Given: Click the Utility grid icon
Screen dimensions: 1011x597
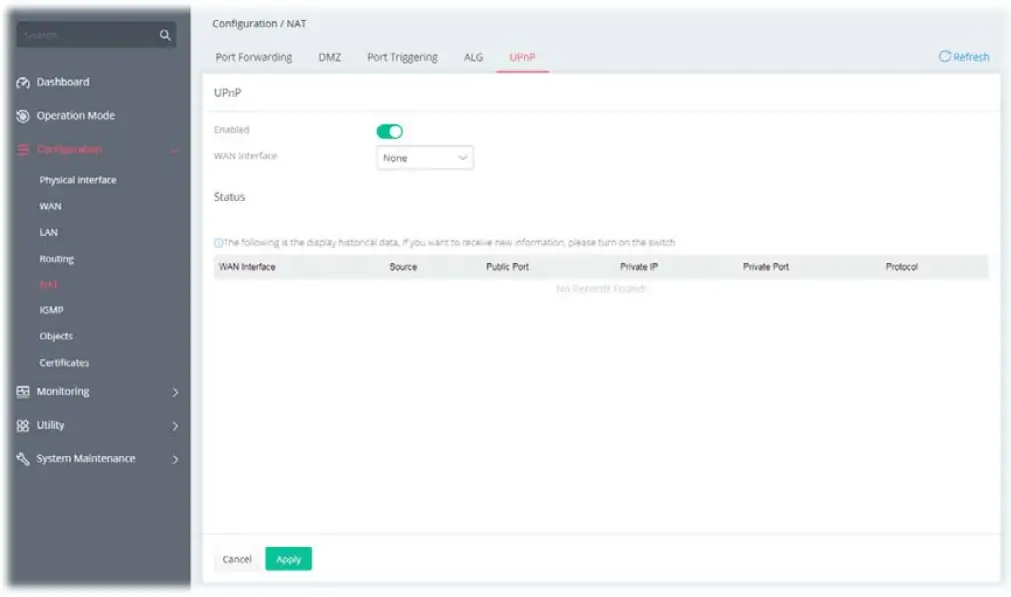Looking at the screenshot, I should 23,426.
